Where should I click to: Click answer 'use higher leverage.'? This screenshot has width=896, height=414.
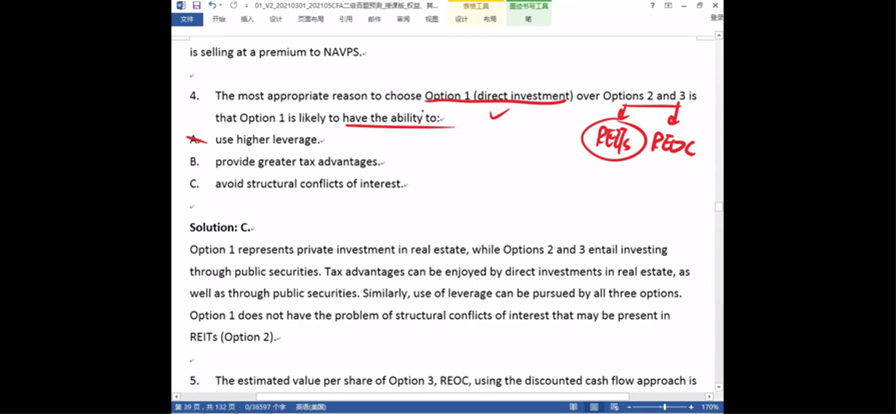[267, 140]
